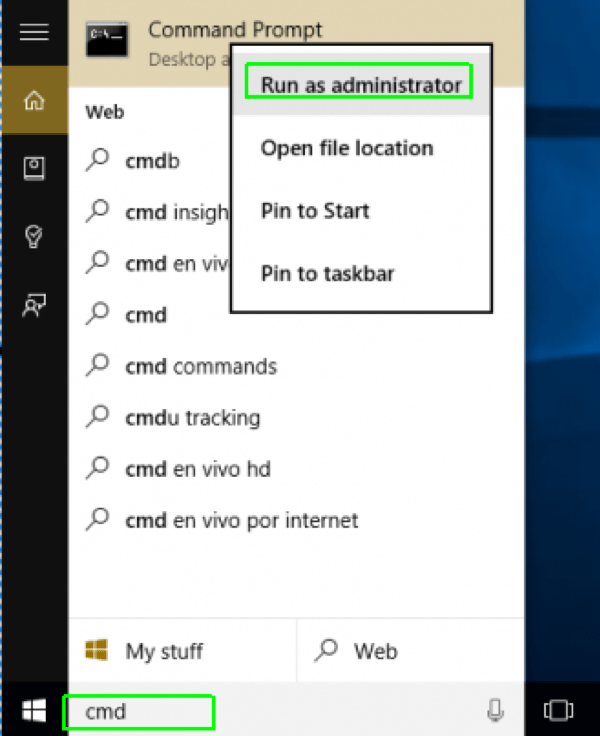The image size is (600, 736).
Task: Select the Home icon in sidebar
Action: 34,101
